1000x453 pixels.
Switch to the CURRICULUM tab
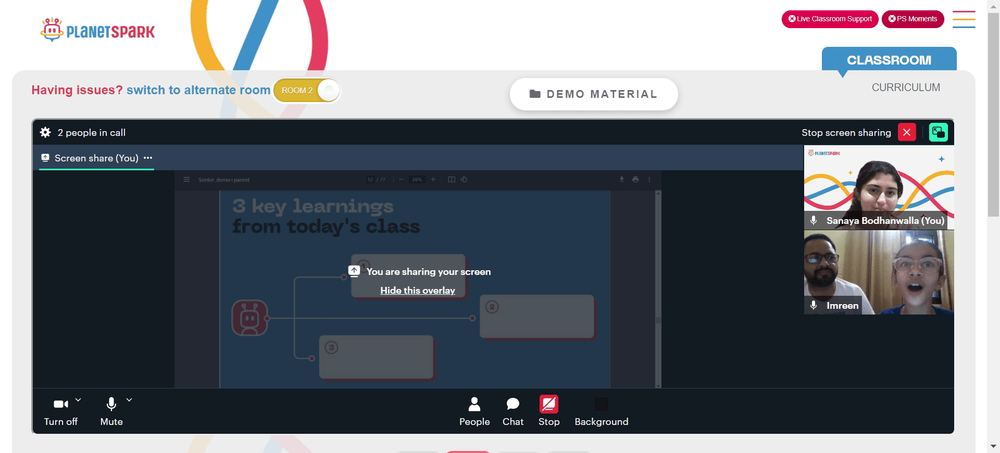906,87
